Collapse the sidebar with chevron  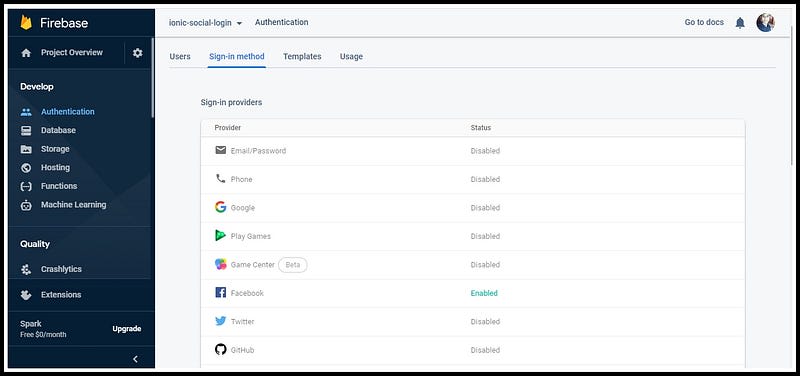coord(135,359)
